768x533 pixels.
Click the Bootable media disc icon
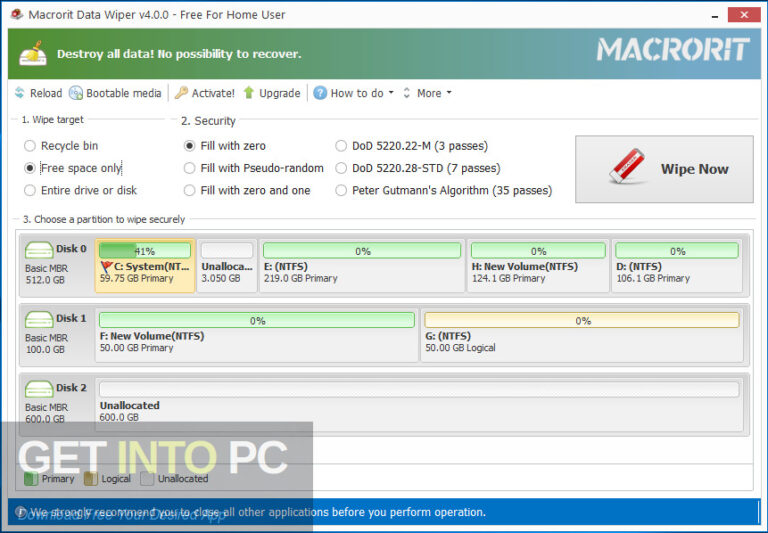click(x=76, y=93)
